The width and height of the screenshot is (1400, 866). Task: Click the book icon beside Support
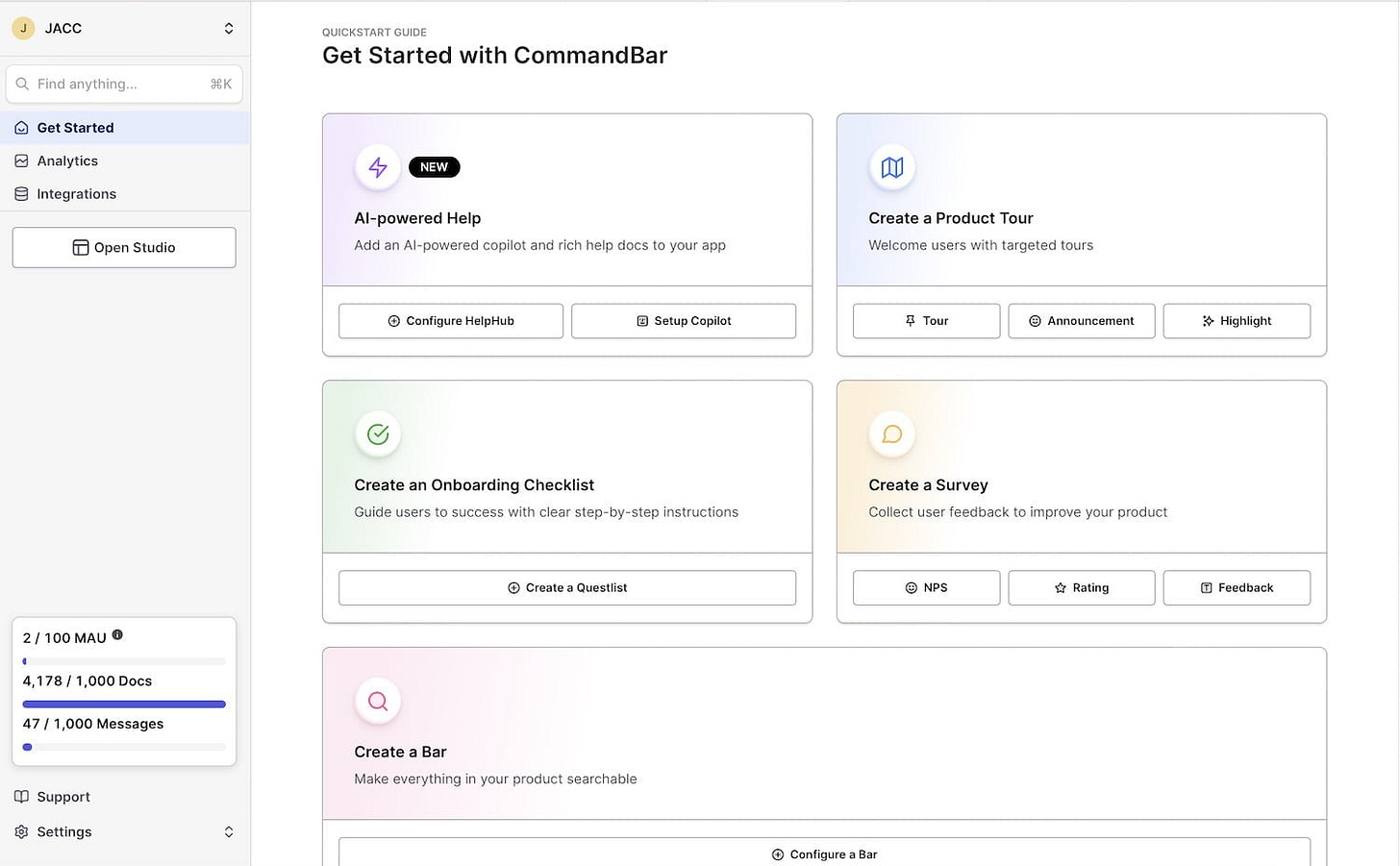tap(21, 797)
